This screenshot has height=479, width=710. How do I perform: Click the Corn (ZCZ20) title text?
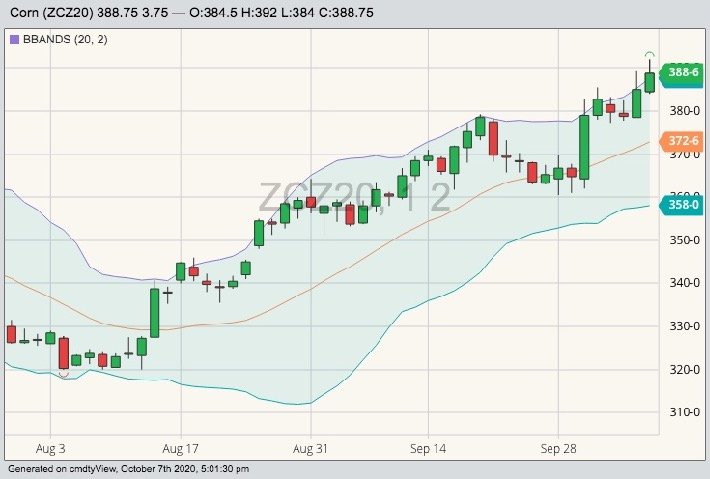[52, 13]
